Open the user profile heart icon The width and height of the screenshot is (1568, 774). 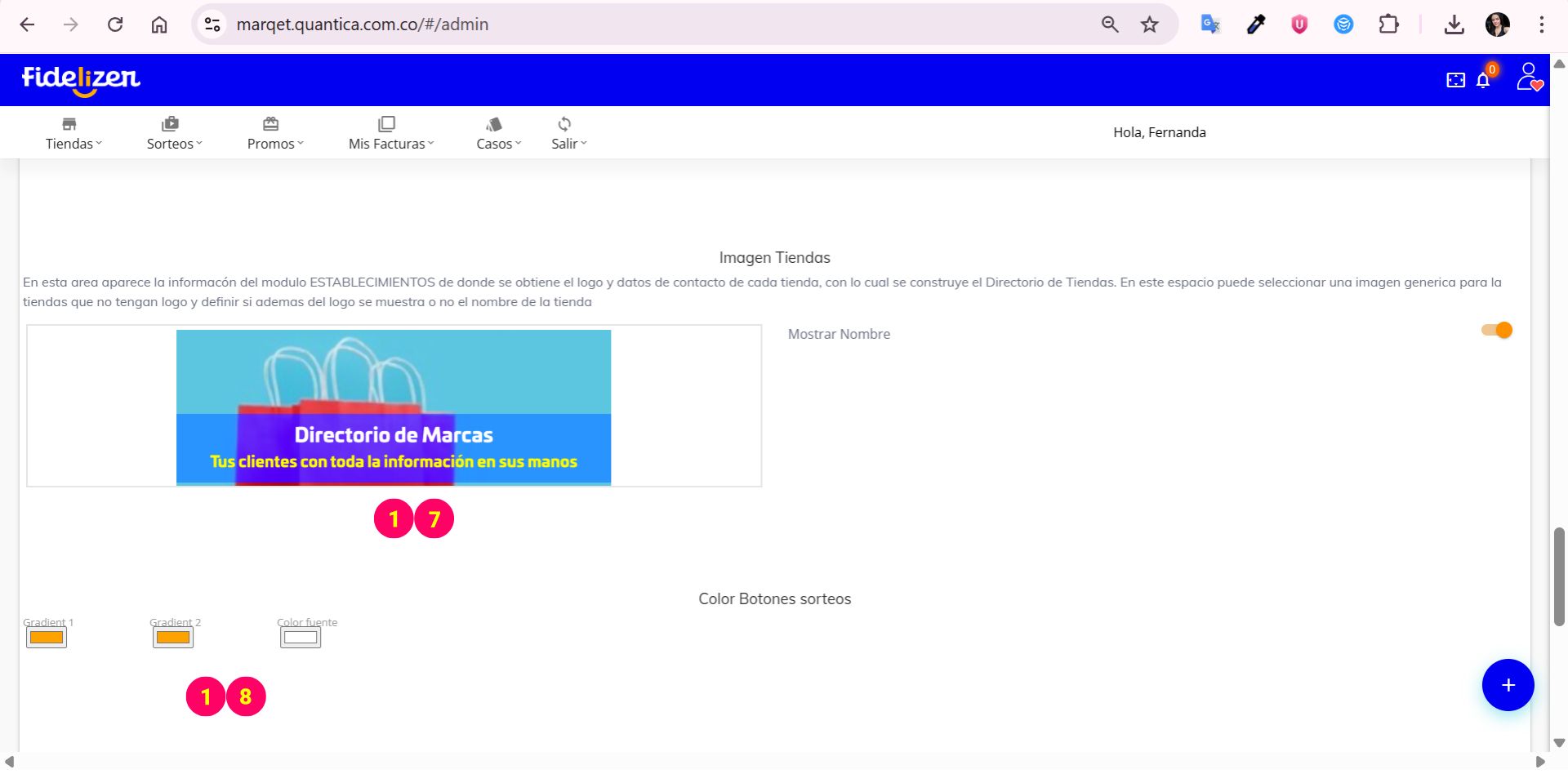click(1529, 78)
